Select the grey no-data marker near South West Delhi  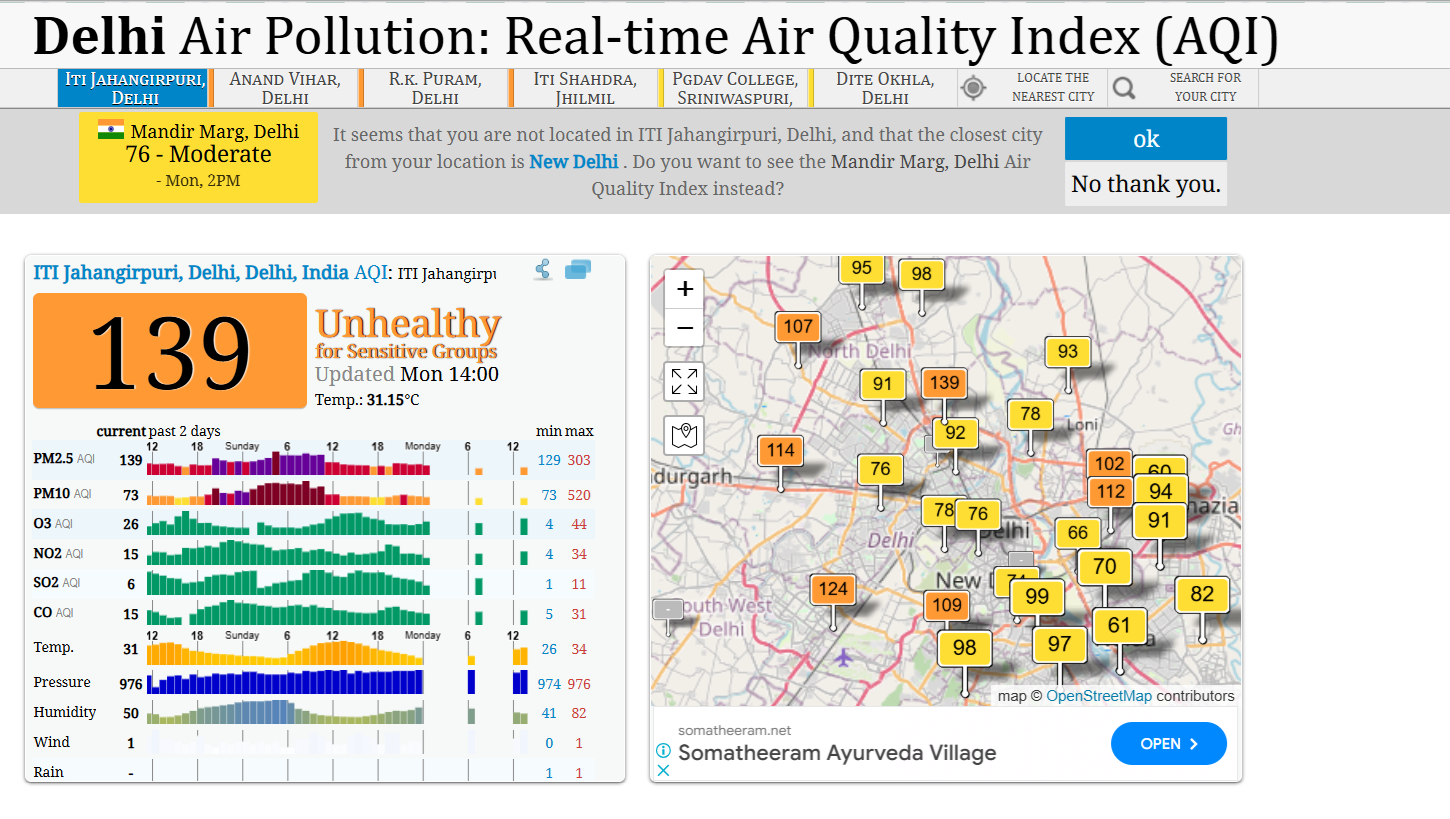pos(668,608)
